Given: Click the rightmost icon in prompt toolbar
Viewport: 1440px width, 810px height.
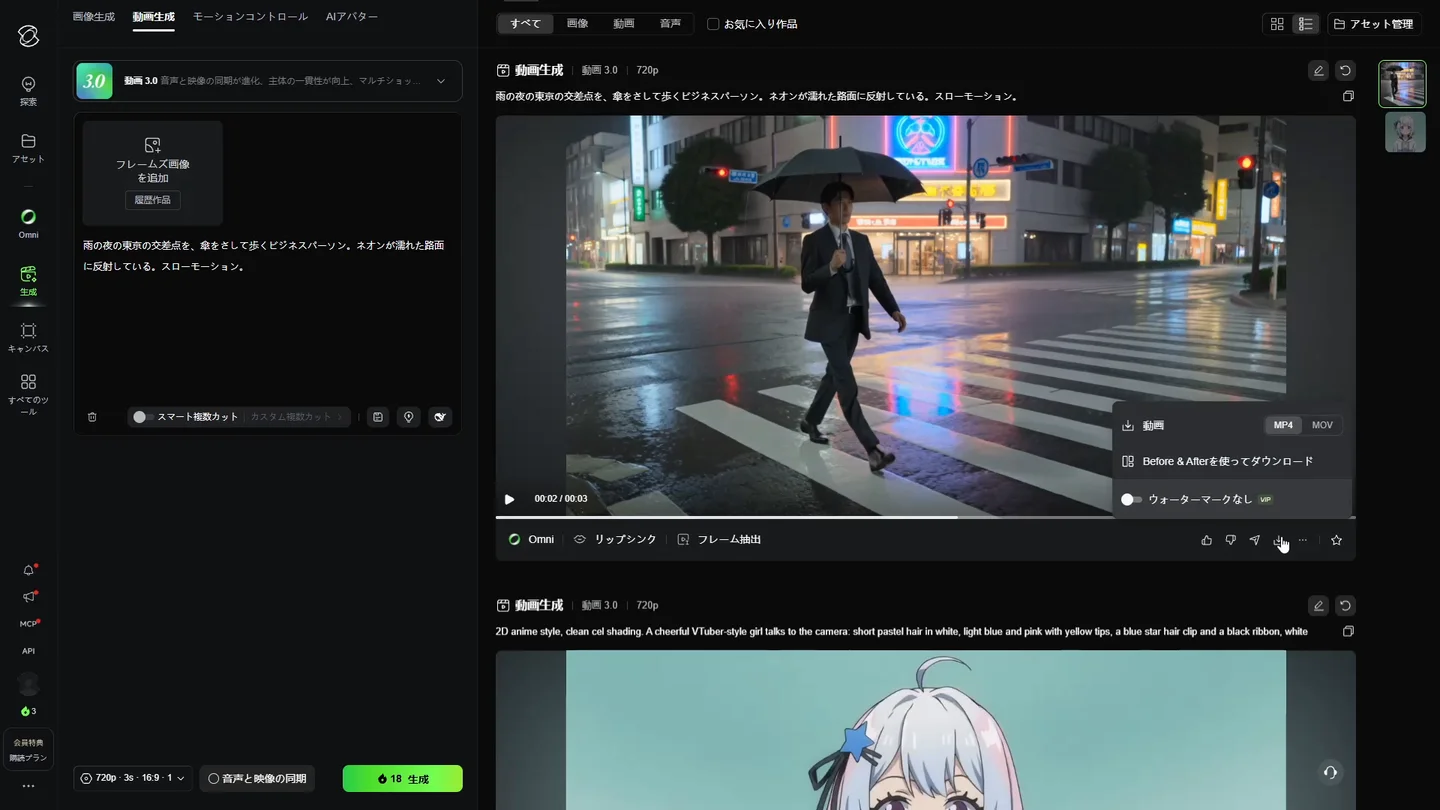Looking at the screenshot, I should 440,417.
